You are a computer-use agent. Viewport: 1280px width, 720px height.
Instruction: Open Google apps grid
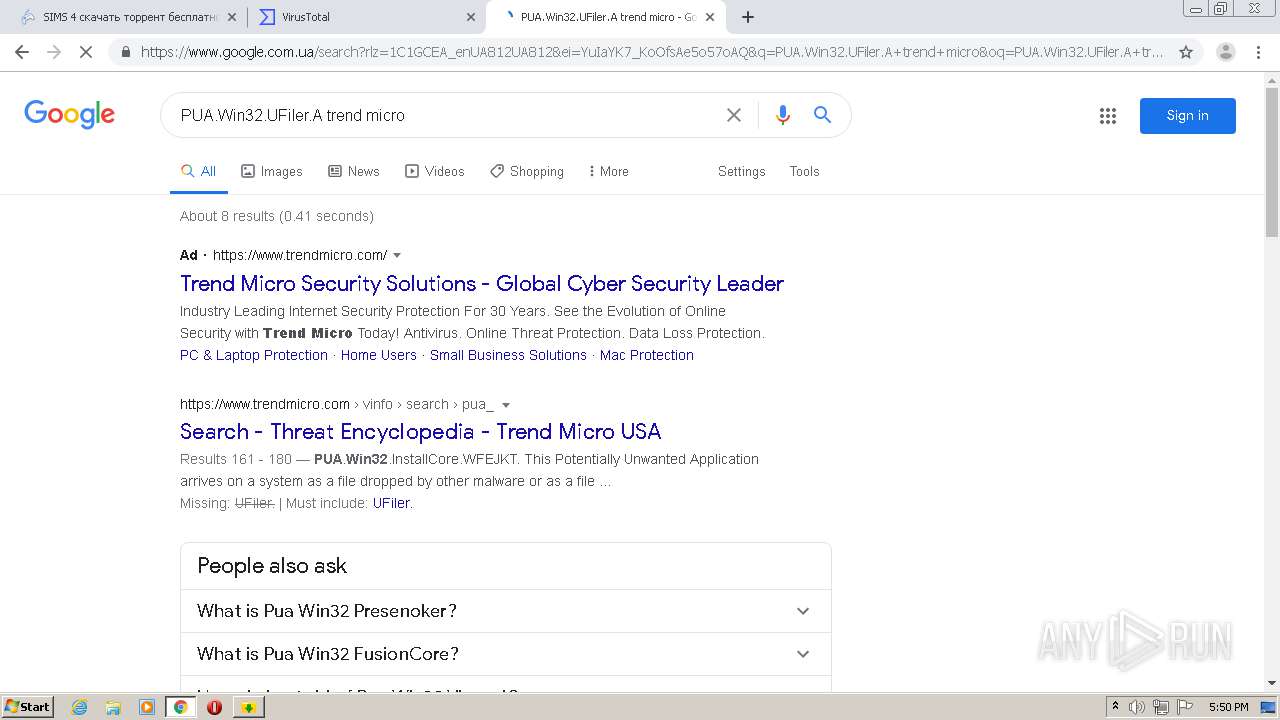point(1108,116)
